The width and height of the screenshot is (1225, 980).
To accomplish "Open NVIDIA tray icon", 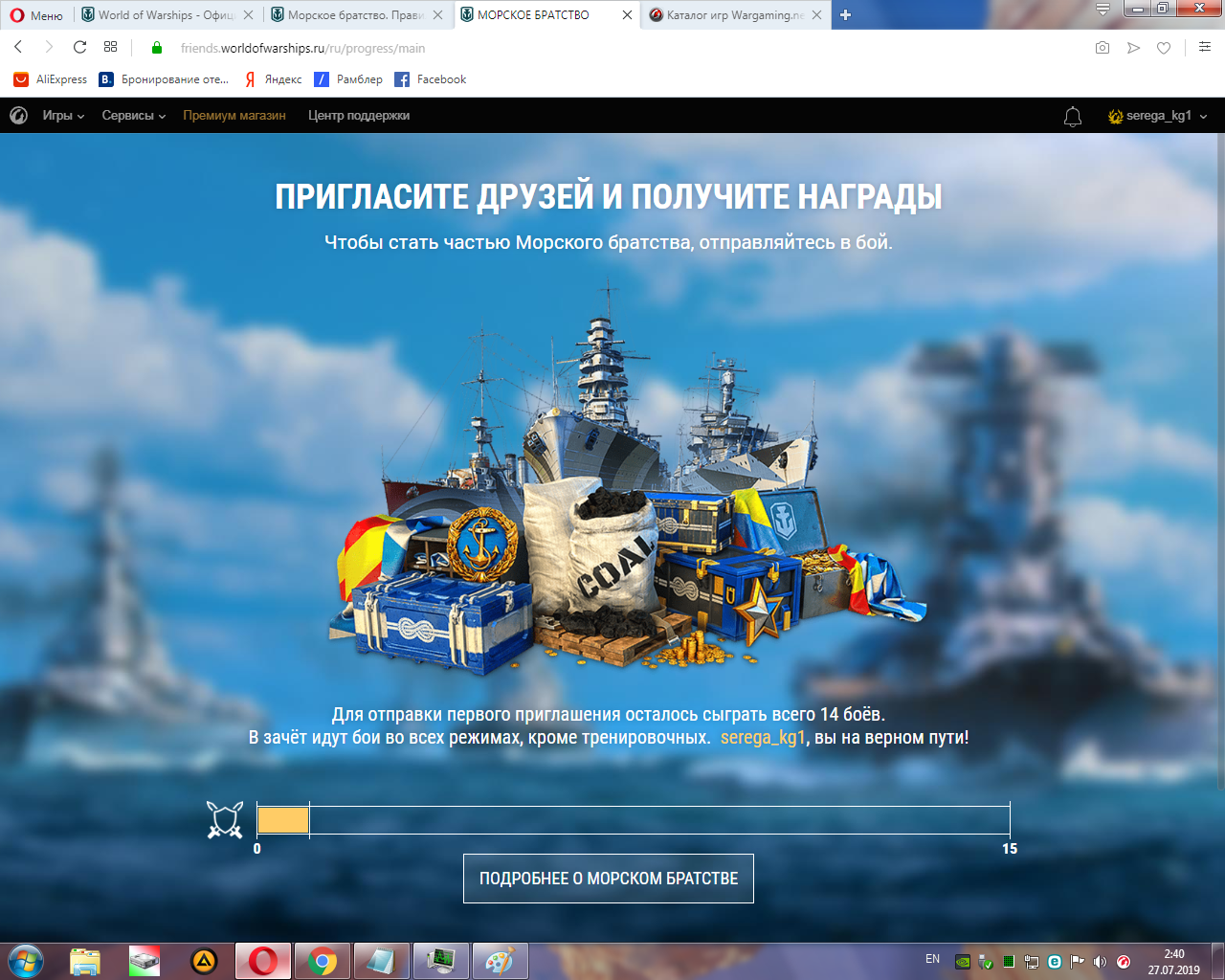I will point(963,962).
